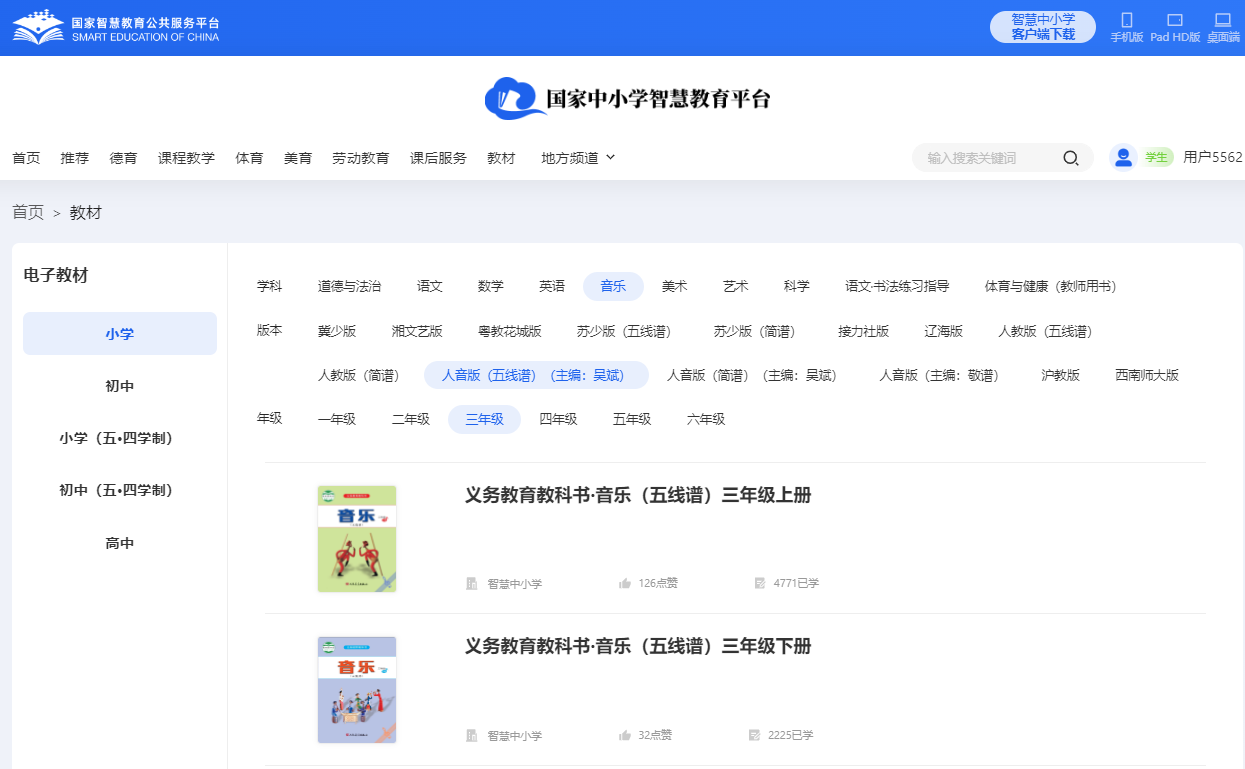1245x769 pixels.
Task: Filter by 六年级 grade
Action: coord(706,419)
